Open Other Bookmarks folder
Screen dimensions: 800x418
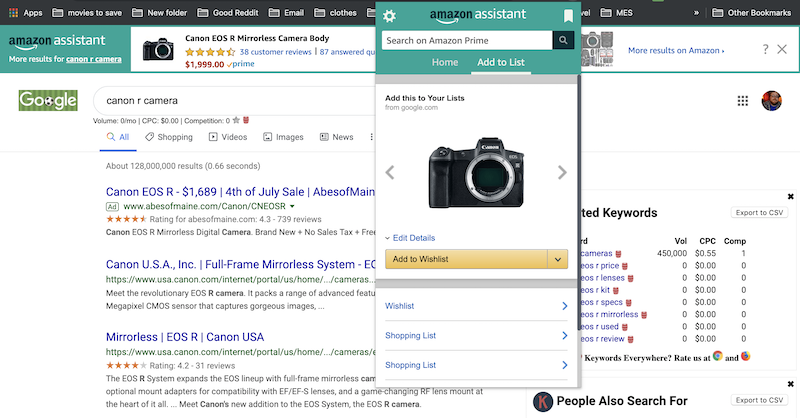[x=752, y=13]
